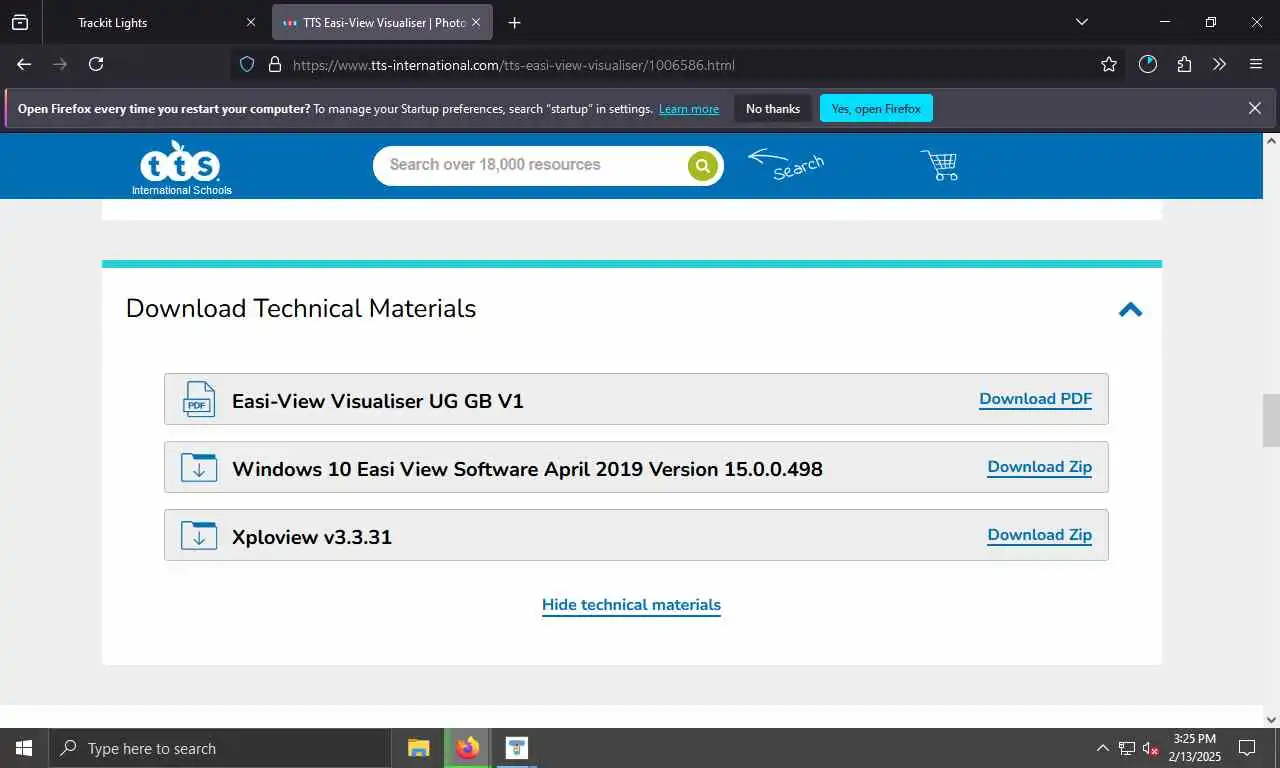Click the taskbar Type here to search box
Viewport: 1280px width, 768px height.
pos(219,748)
